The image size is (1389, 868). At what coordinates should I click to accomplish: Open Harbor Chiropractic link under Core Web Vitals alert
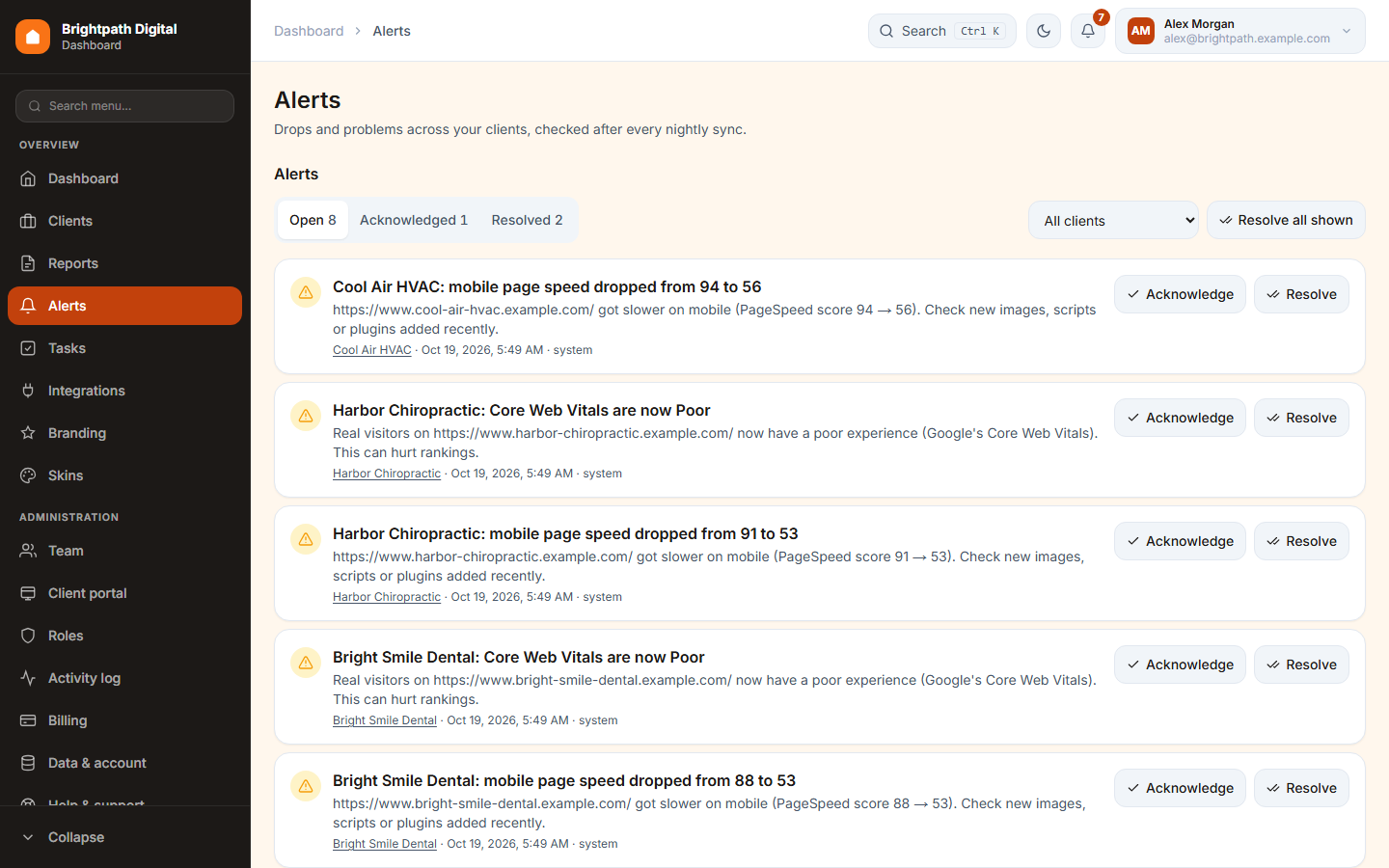pyautogui.click(x=387, y=474)
